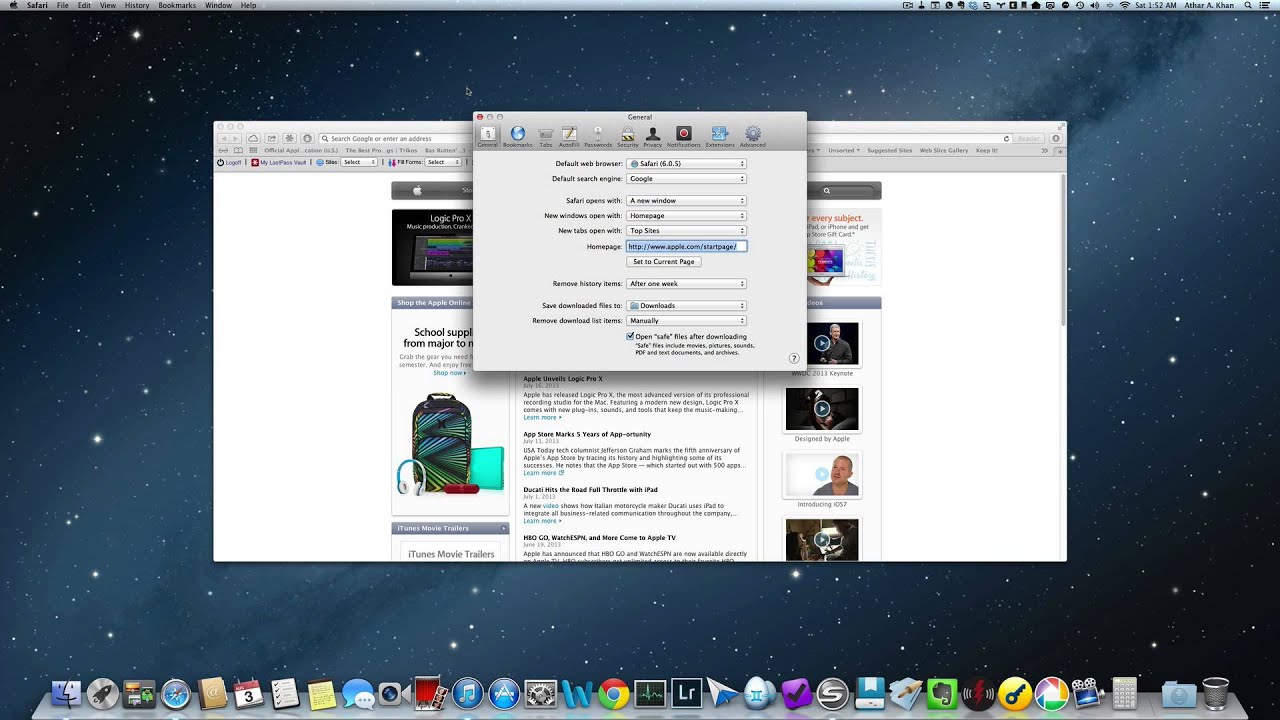This screenshot has height=720, width=1280.
Task: Click the Share toolbar button in Safari window
Action: [271, 138]
